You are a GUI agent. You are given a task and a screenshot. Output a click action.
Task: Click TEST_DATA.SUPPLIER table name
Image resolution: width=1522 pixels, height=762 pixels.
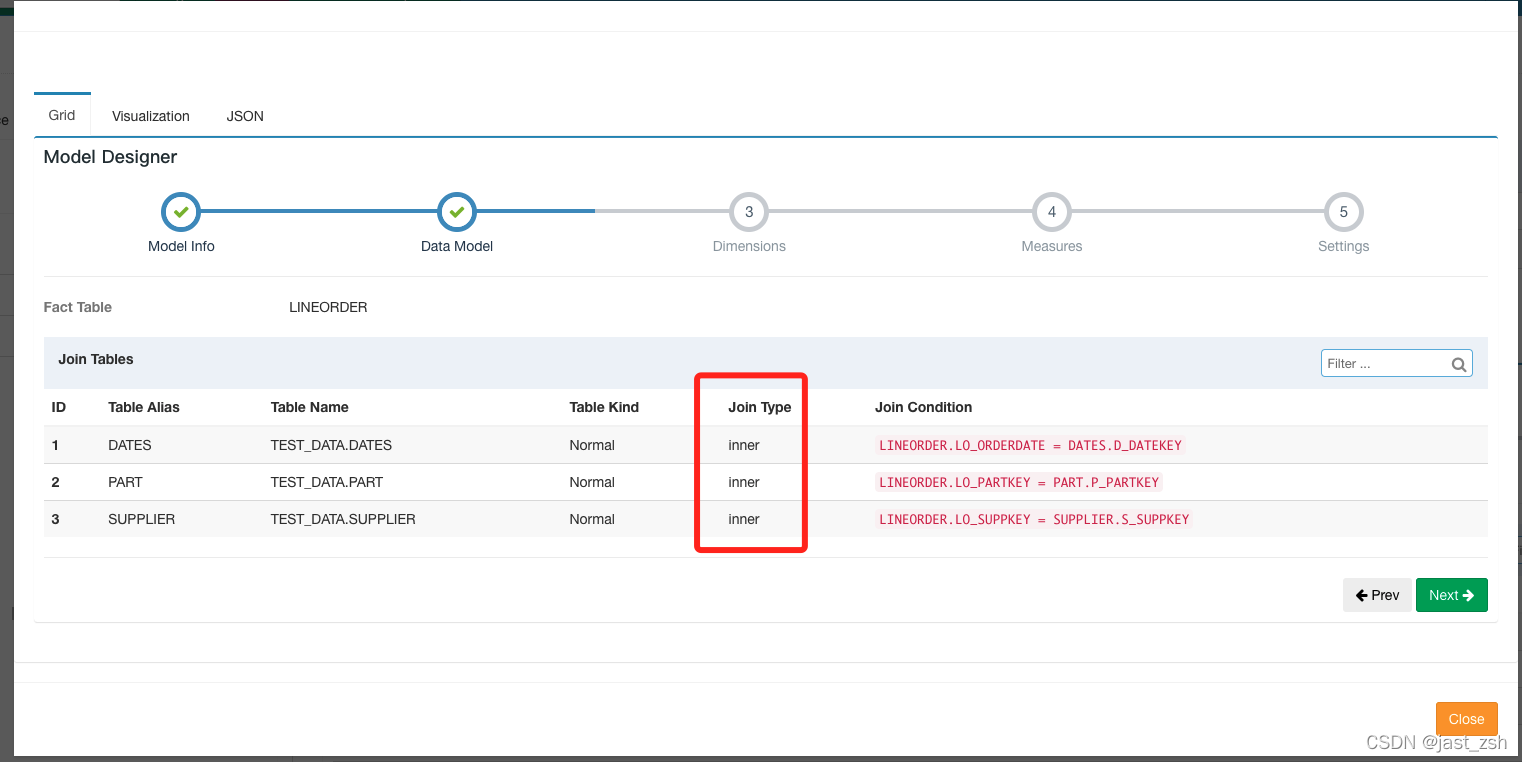343,519
